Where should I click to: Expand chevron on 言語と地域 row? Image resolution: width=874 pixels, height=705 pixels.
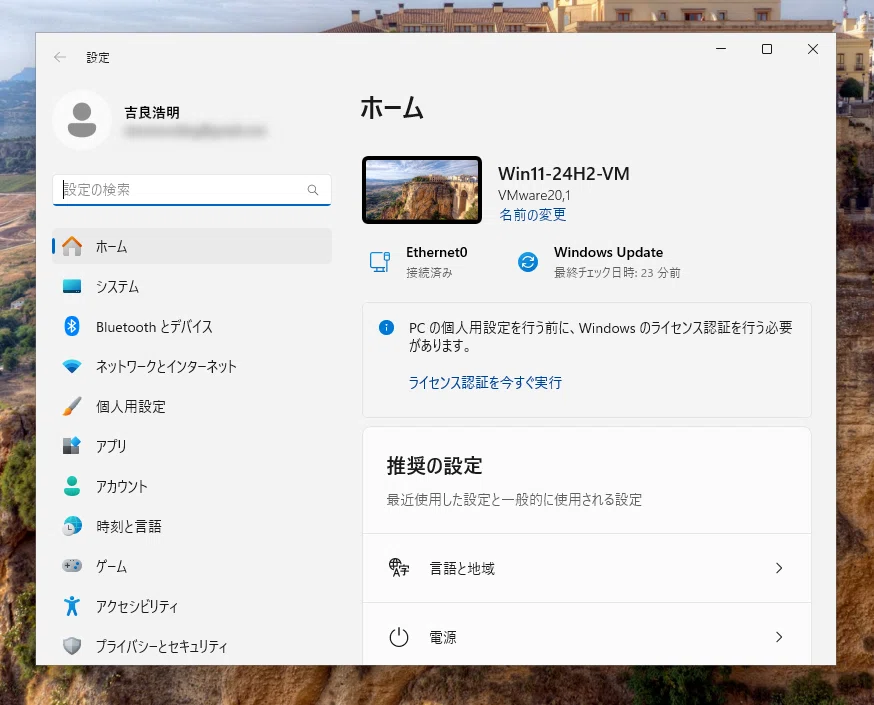(779, 568)
